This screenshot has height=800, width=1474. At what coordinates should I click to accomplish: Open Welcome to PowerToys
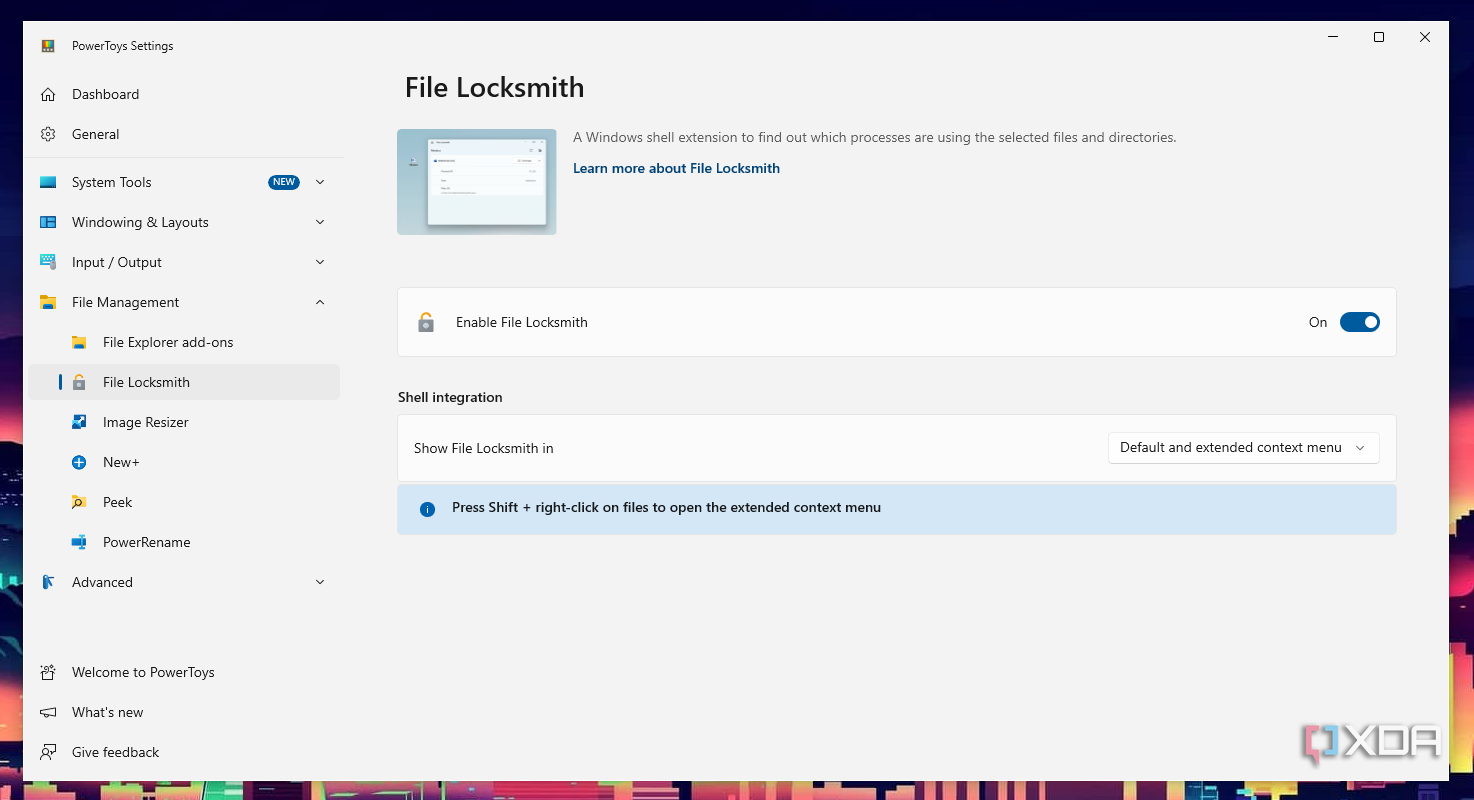pyautogui.click(x=184, y=672)
